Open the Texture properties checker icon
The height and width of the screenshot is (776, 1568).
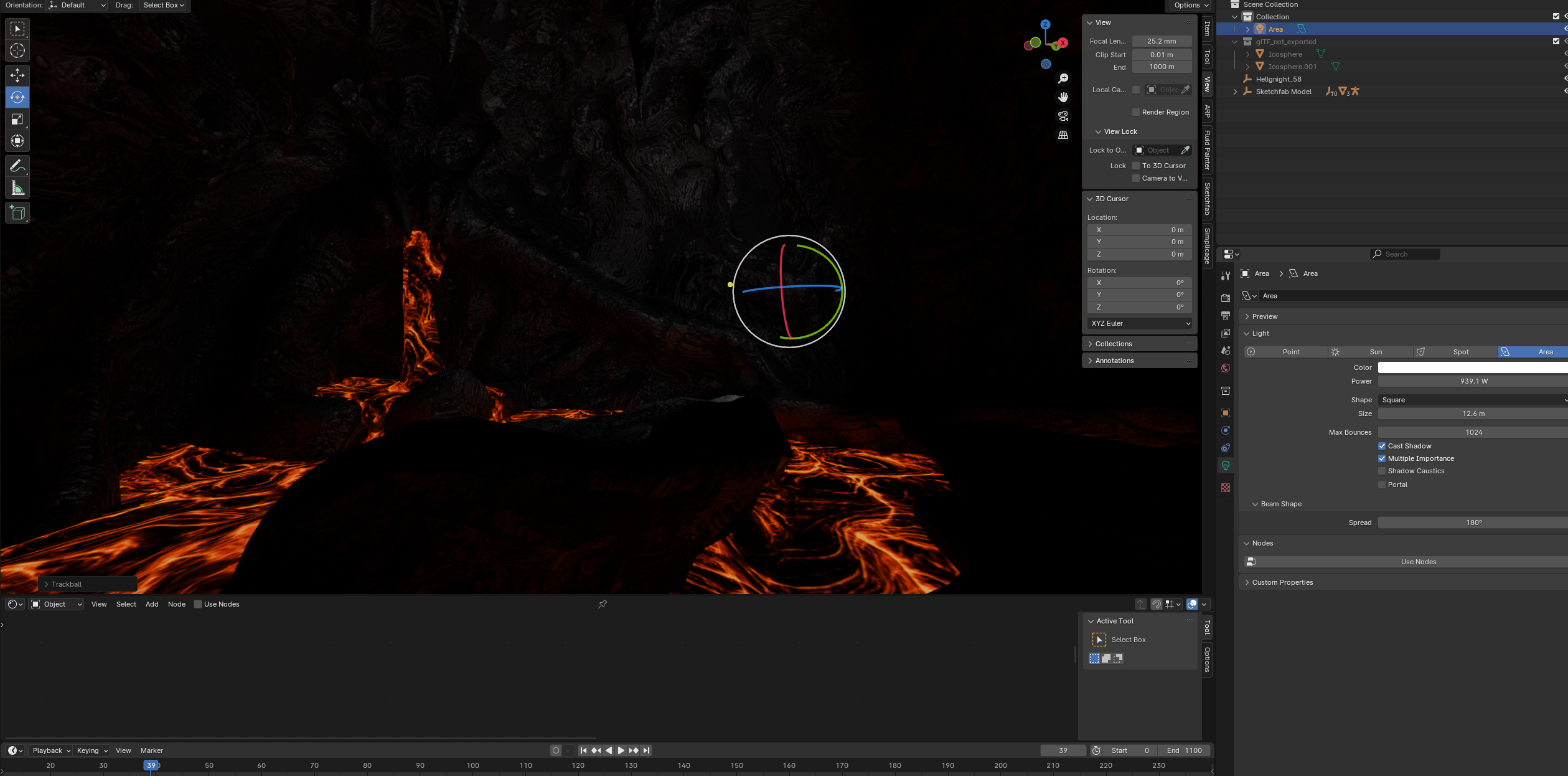click(1226, 488)
